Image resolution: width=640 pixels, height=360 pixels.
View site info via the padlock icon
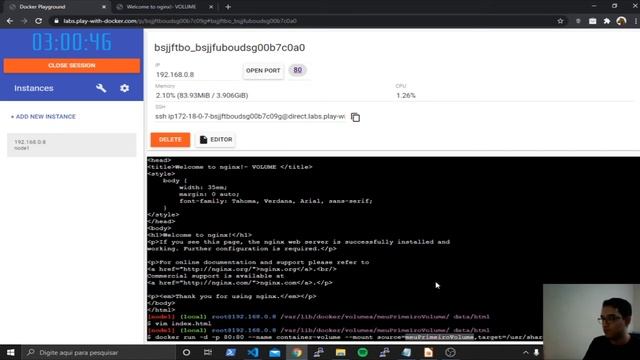click(x=56, y=21)
